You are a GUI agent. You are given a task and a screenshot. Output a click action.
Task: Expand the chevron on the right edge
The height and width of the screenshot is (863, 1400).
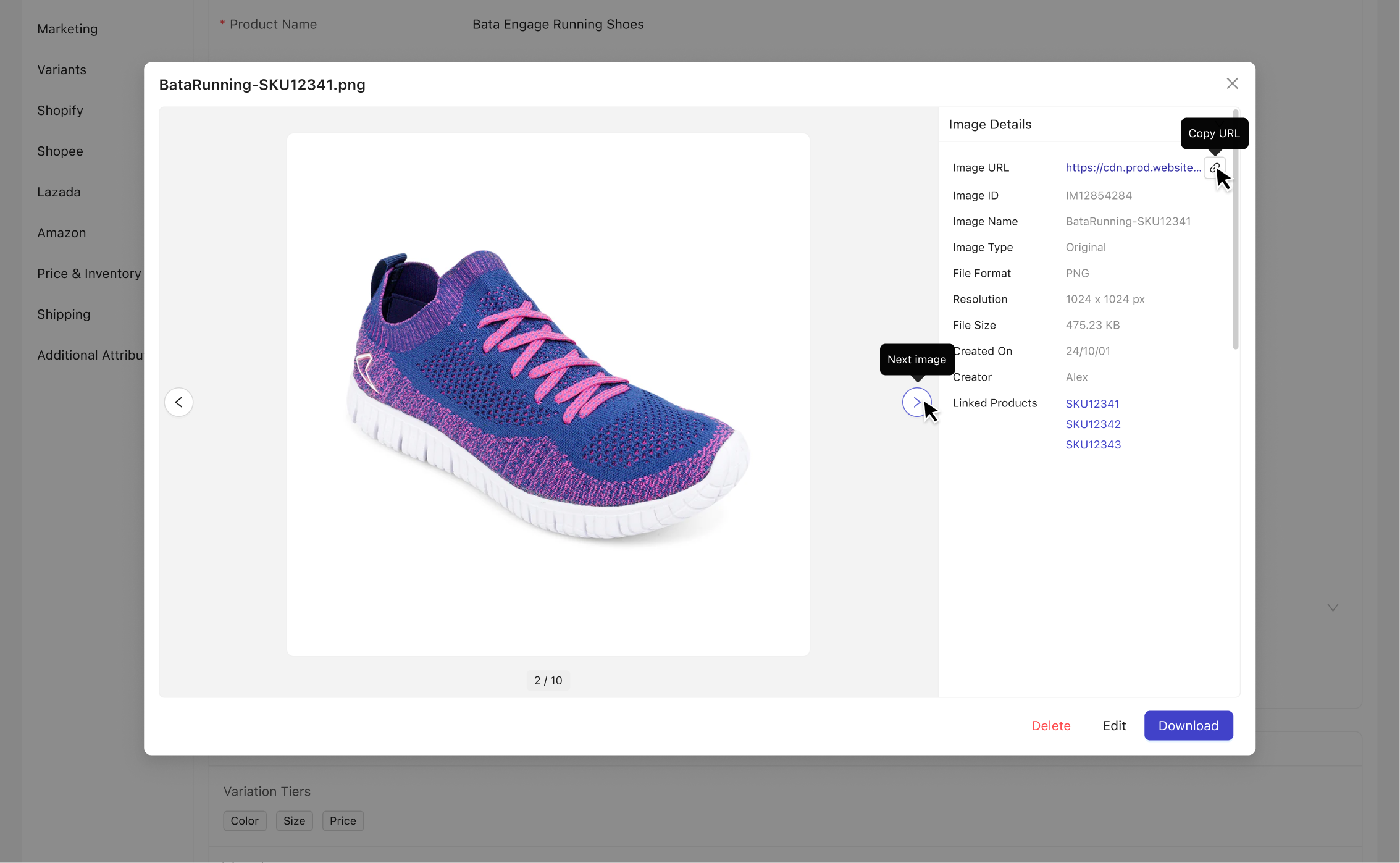[x=1333, y=608]
